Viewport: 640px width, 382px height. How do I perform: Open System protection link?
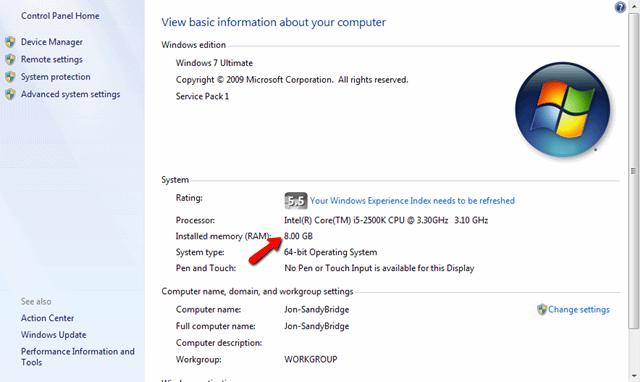[56, 77]
